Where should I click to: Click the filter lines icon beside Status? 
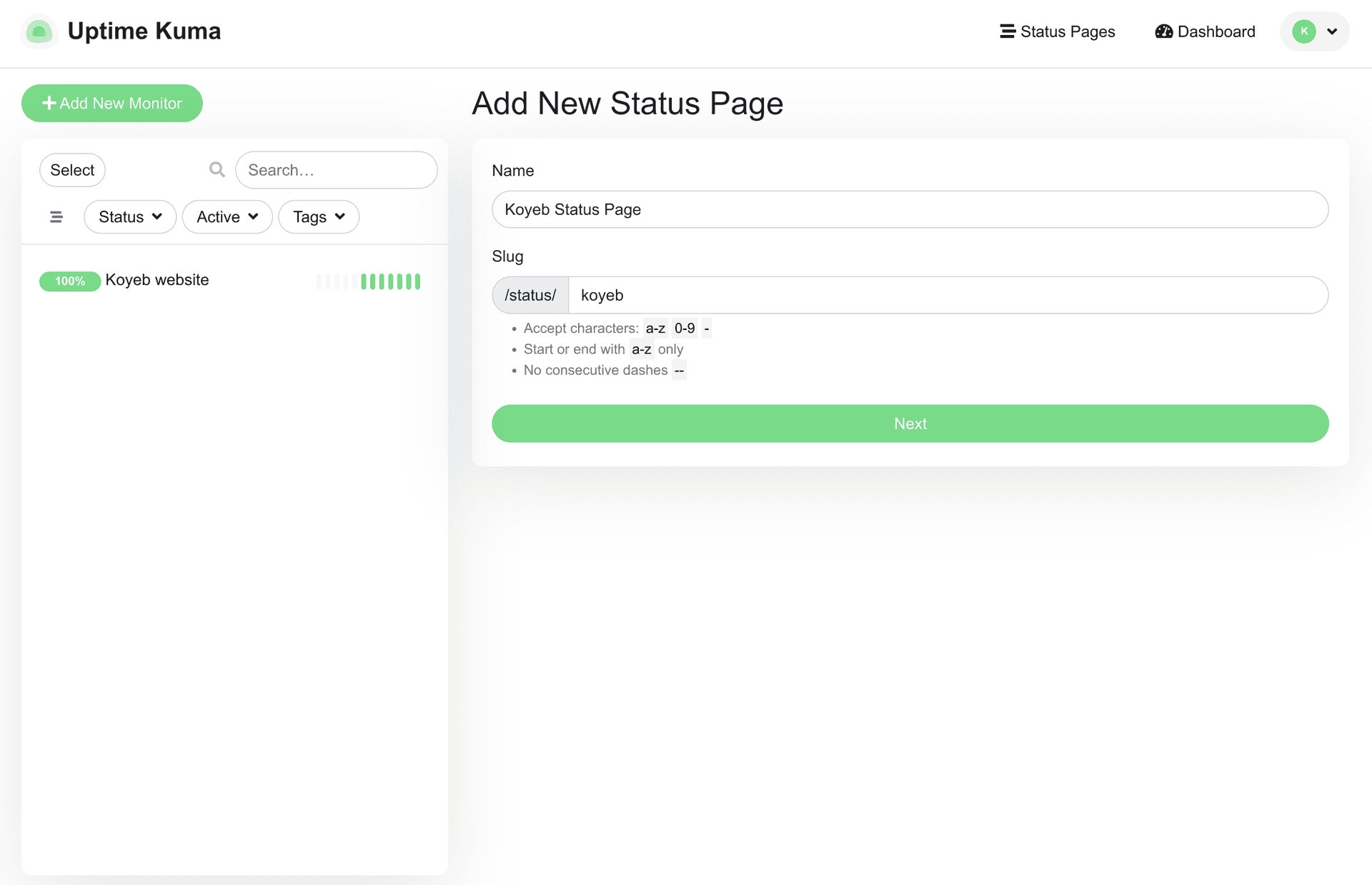(56, 217)
